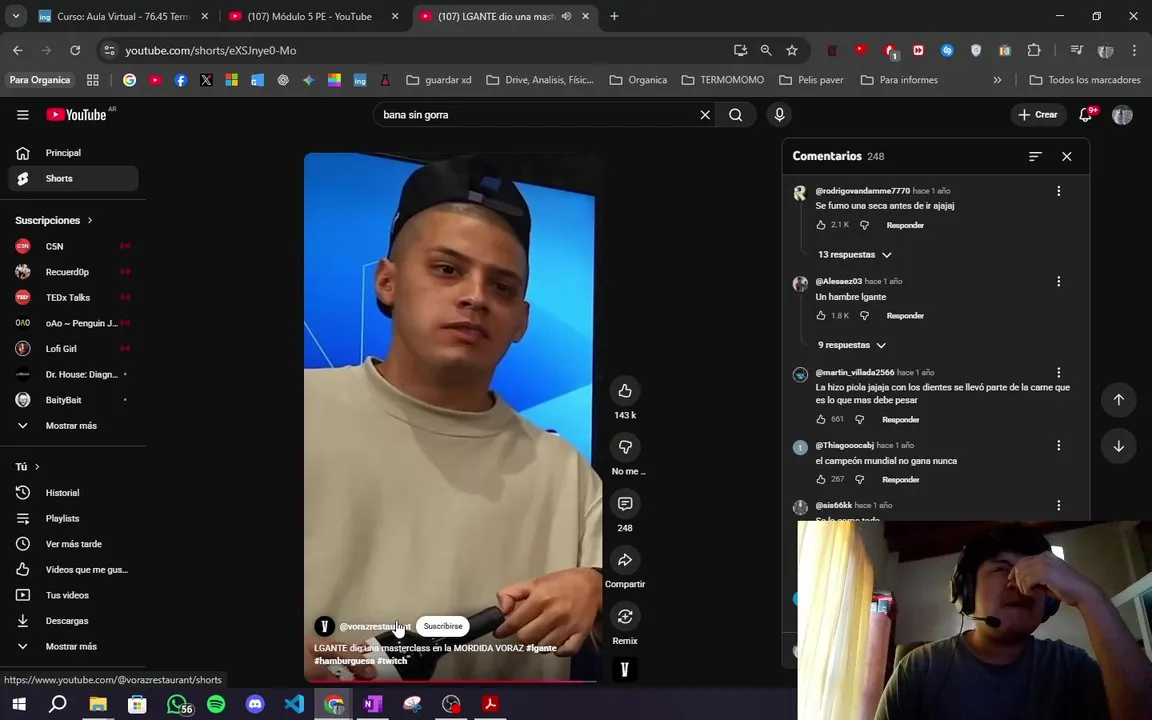Open options for @Thiagooocabj comment

[1059, 445]
